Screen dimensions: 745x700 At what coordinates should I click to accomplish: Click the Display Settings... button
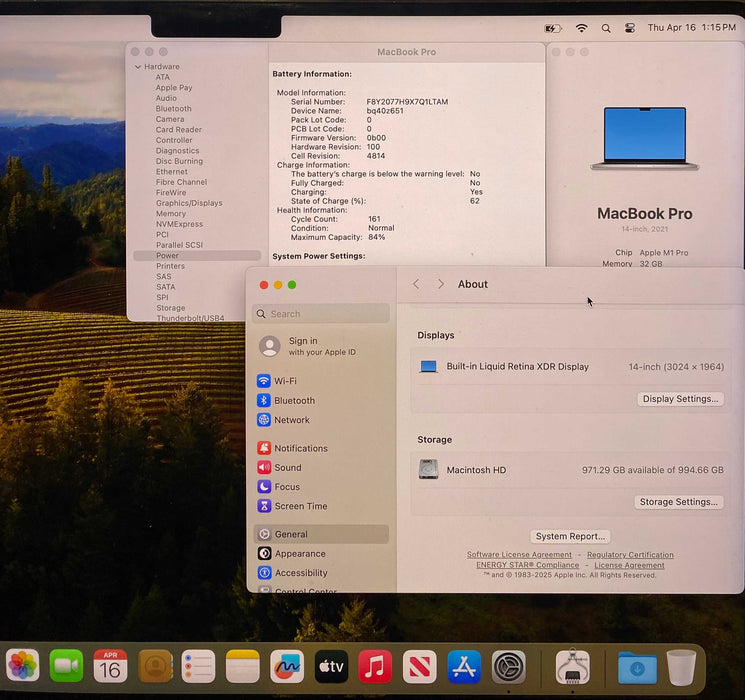pos(680,399)
